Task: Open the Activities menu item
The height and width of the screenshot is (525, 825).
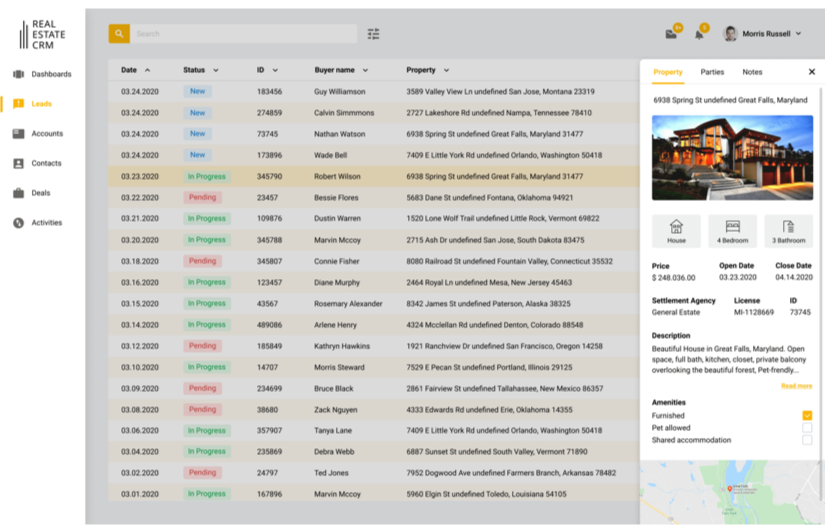Action: click(x=46, y=223)
